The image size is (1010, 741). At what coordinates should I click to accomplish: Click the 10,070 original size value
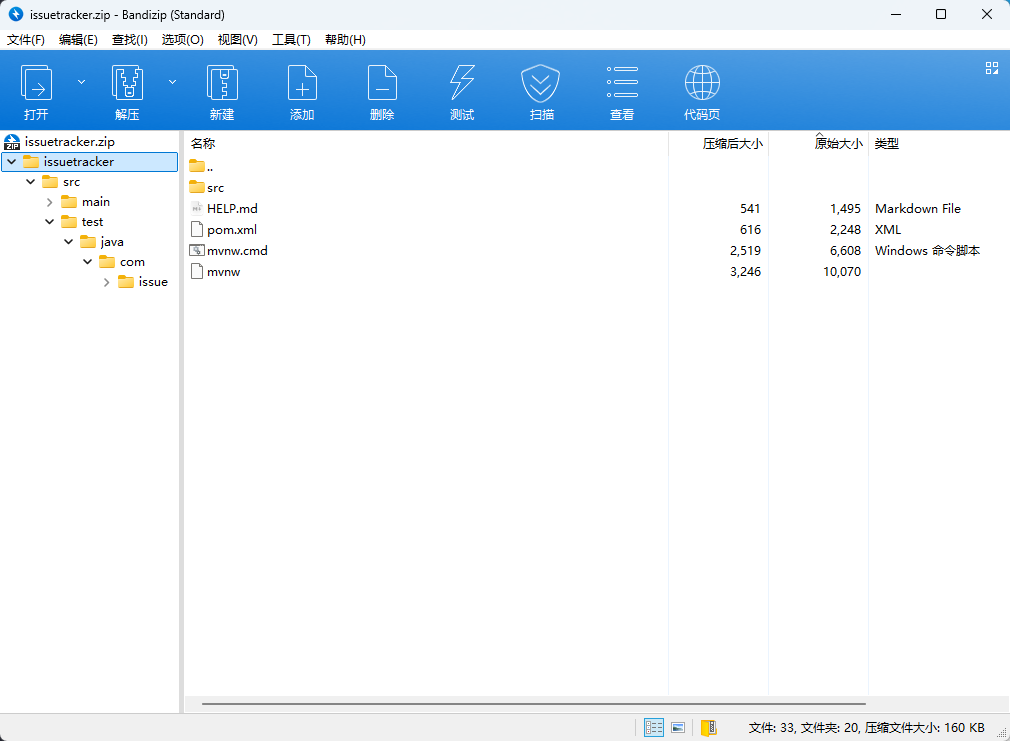pyautogui.click(x=842, y=271)
